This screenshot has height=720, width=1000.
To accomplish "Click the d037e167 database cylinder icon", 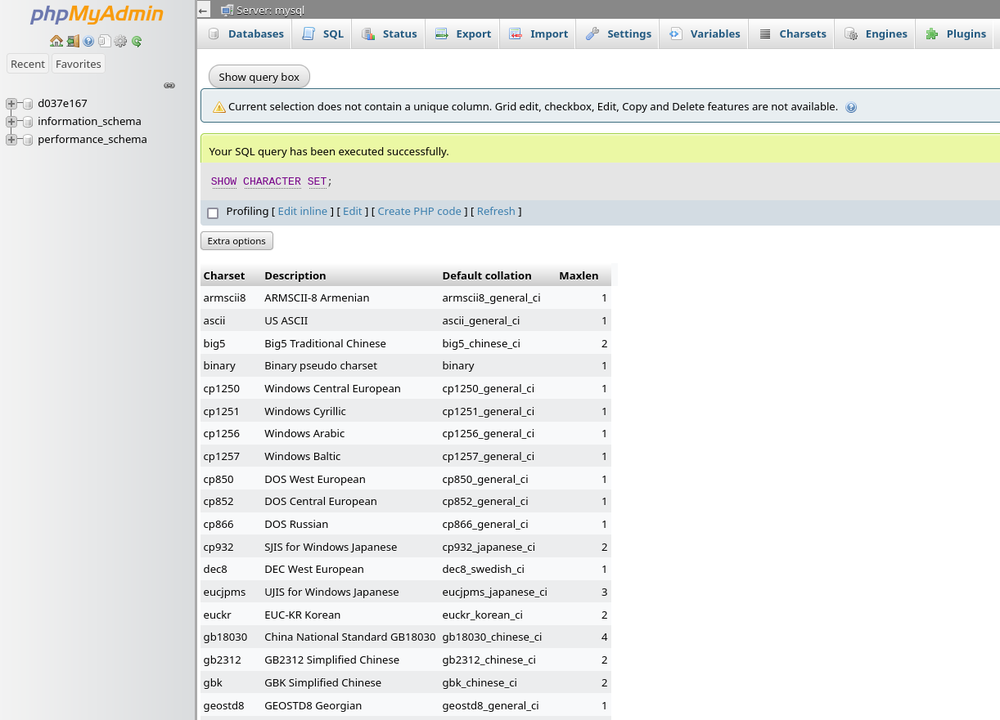I will [27, 103].
